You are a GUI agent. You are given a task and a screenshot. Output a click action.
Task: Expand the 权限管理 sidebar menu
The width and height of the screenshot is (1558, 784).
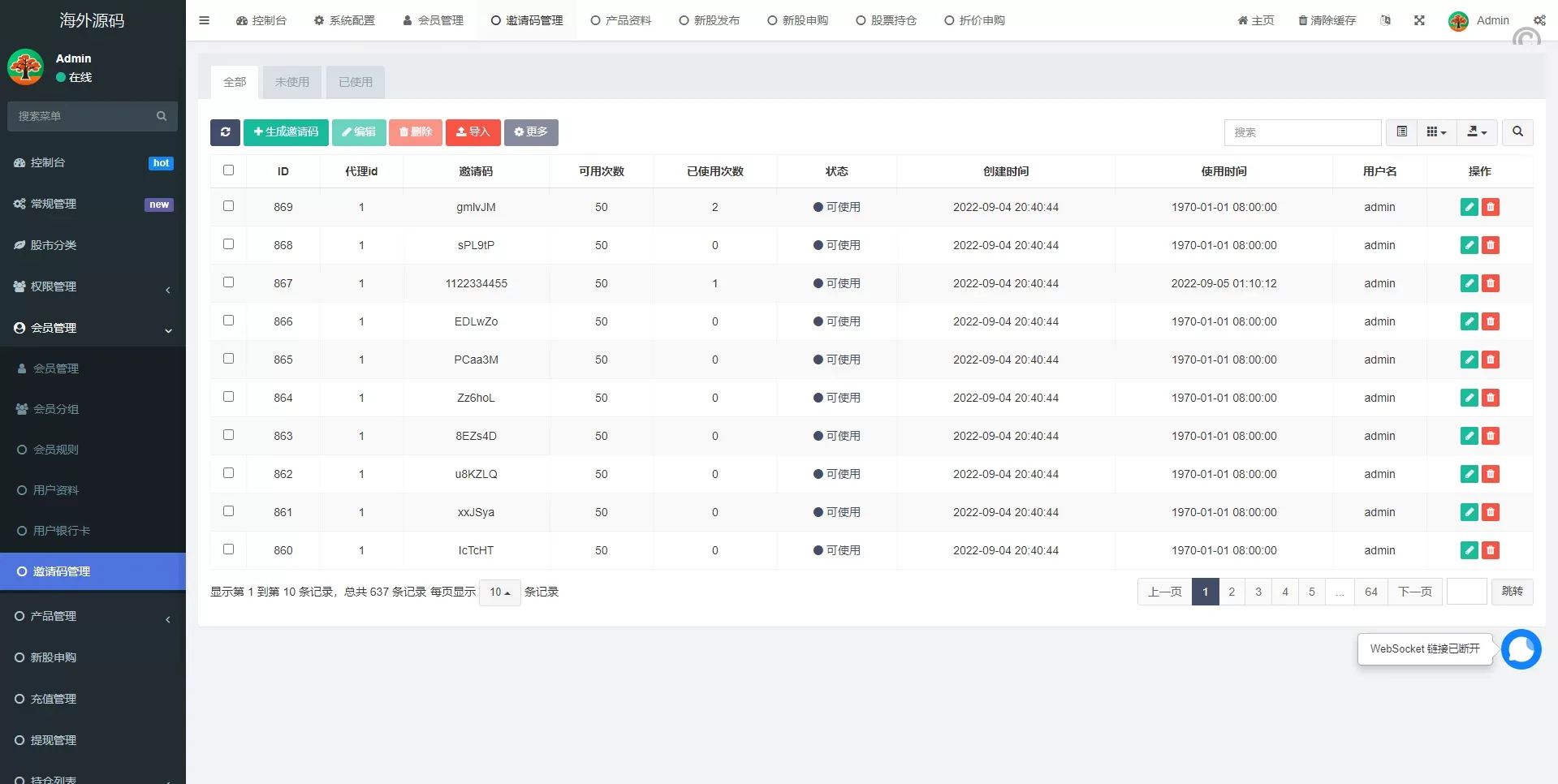(93, 286)
